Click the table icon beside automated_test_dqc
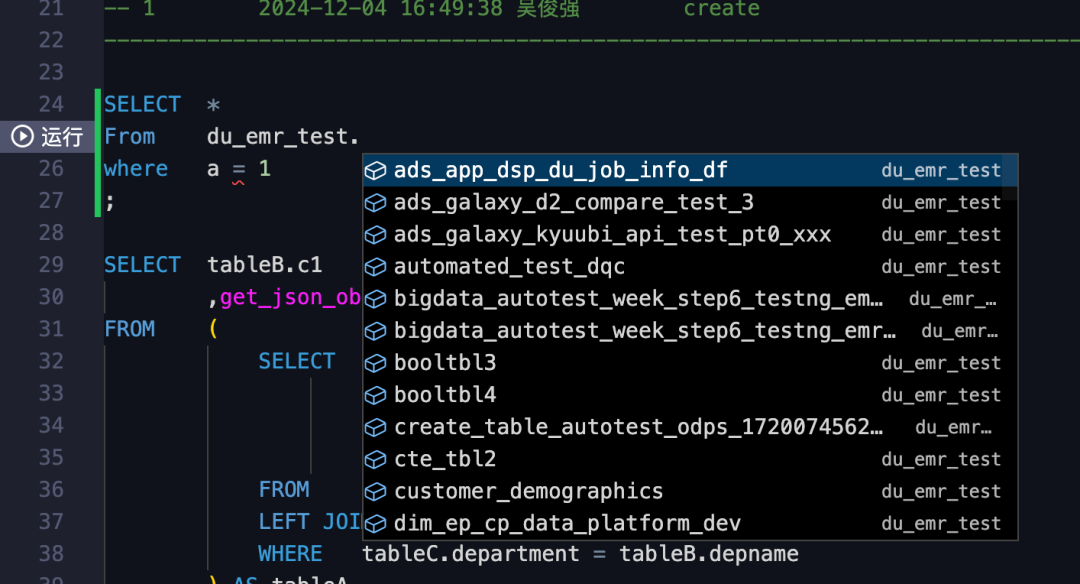Image resolution: width=1080 pixels, height=584 pixels. pyautogui.click(x=375, y=267)
